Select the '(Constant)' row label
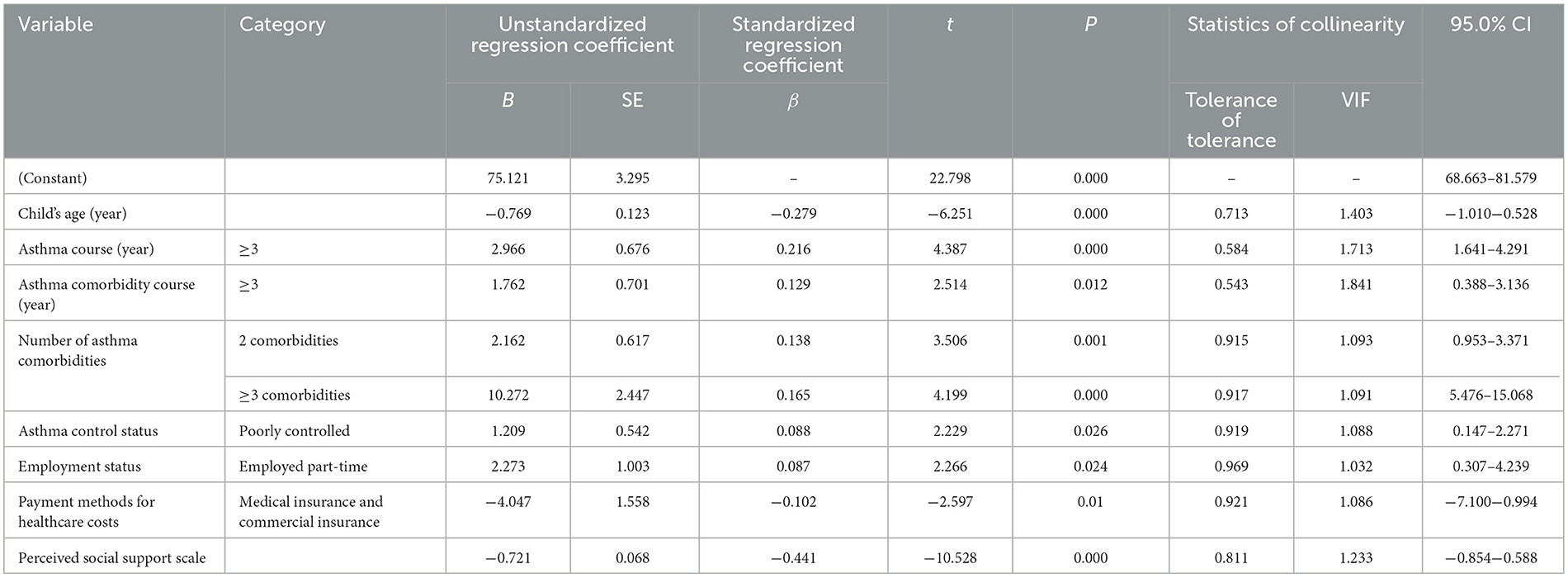The height and width of the screenshot is (578, 1568). [x=53, y=178]
